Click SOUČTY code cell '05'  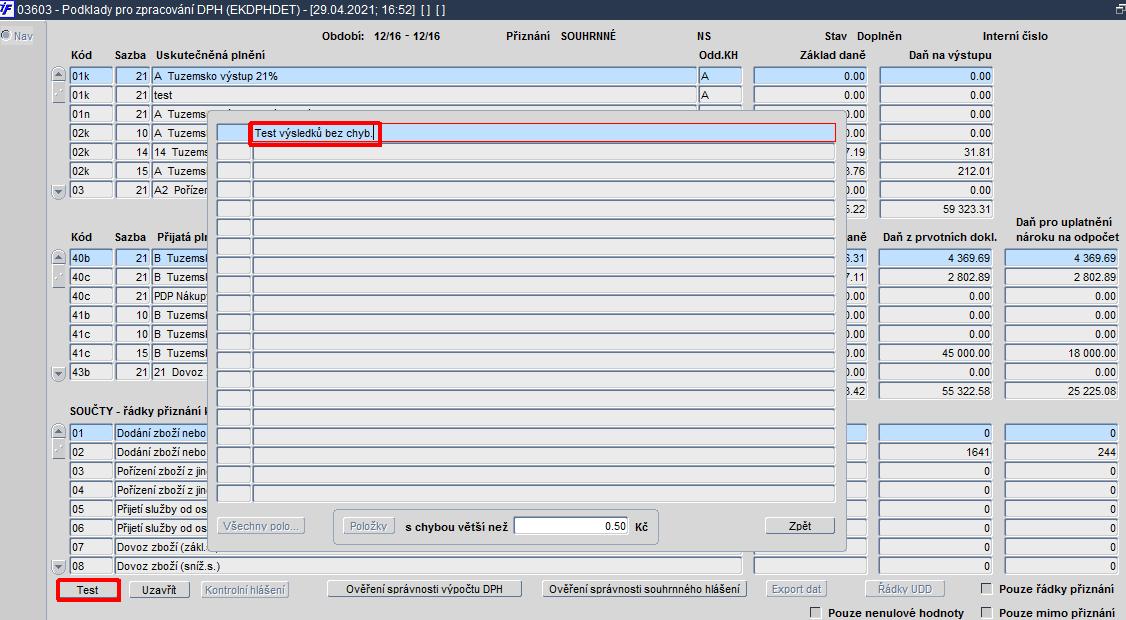pos(91,509)
